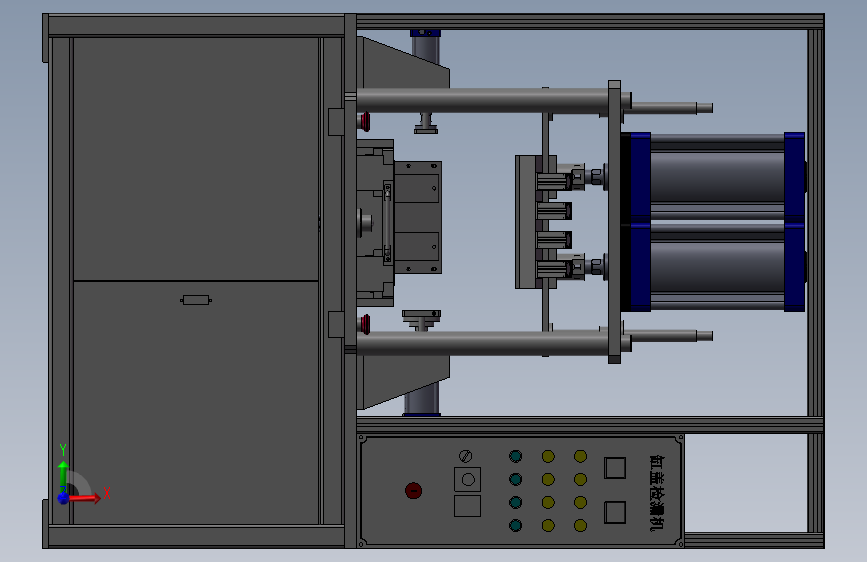Select the lower square display beside Chinese label
Image resolution: width=867 pixels, height=562 pixels.
tap(615, 512)
